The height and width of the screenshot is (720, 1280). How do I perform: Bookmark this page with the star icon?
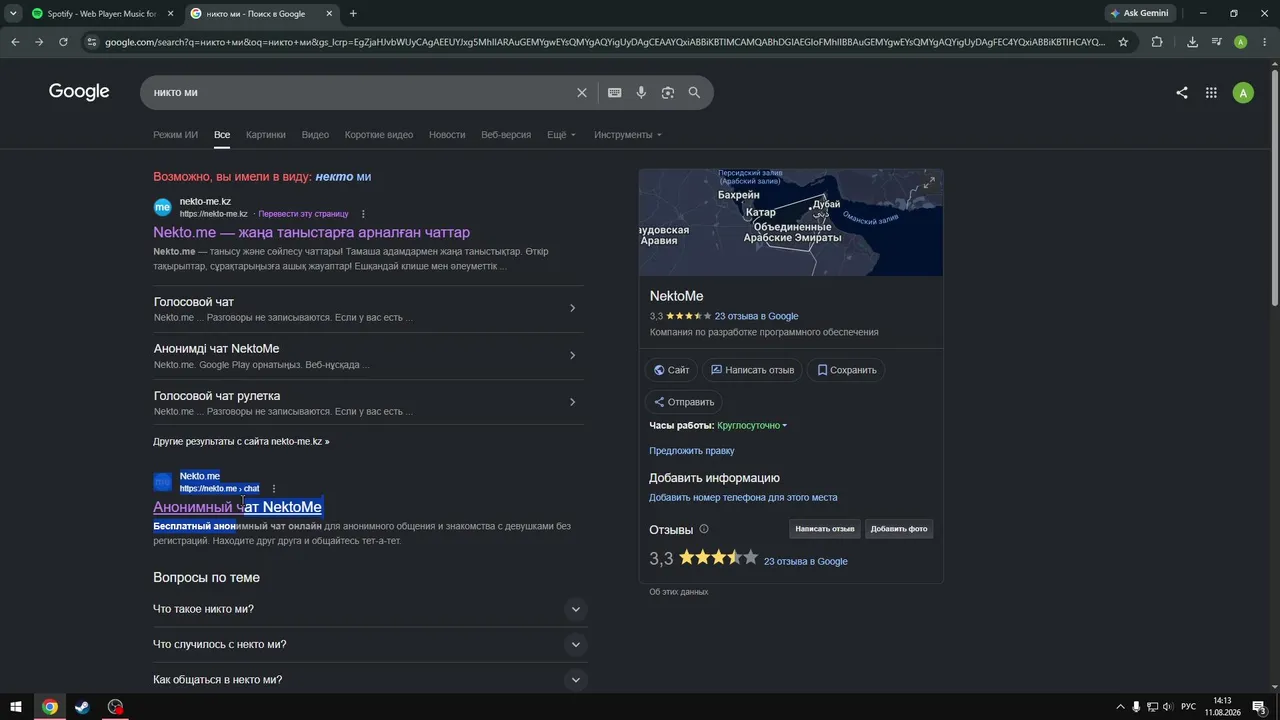click(x=1123, y=42)
